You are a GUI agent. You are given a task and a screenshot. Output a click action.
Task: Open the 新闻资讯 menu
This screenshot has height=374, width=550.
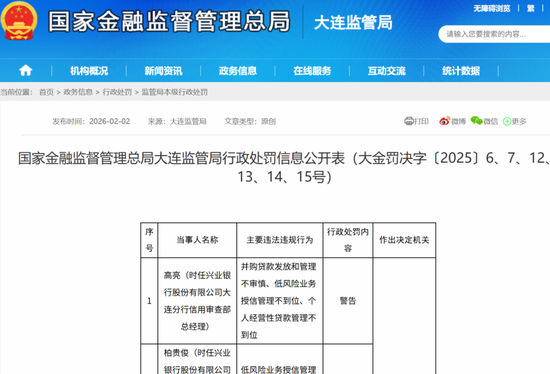(163, 71)
